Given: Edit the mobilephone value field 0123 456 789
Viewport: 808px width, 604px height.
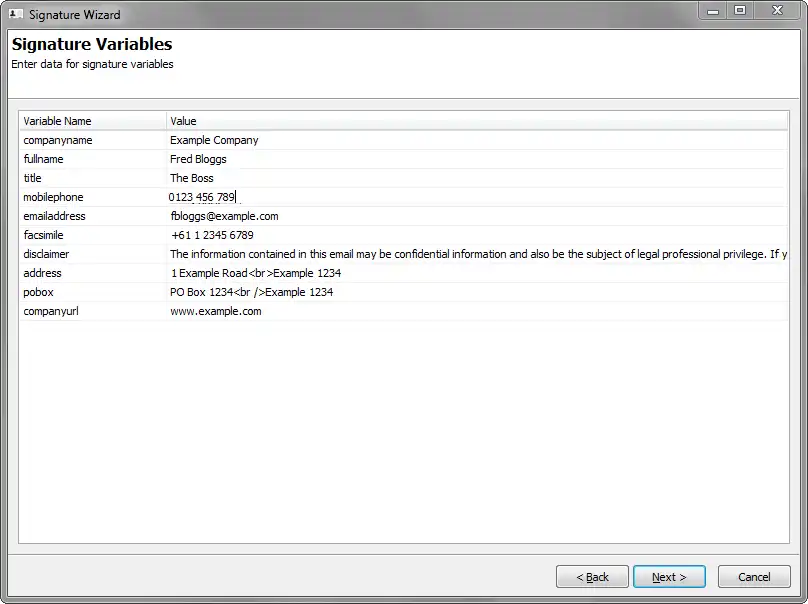Looking at the screenshot, I should coord(477,197).
